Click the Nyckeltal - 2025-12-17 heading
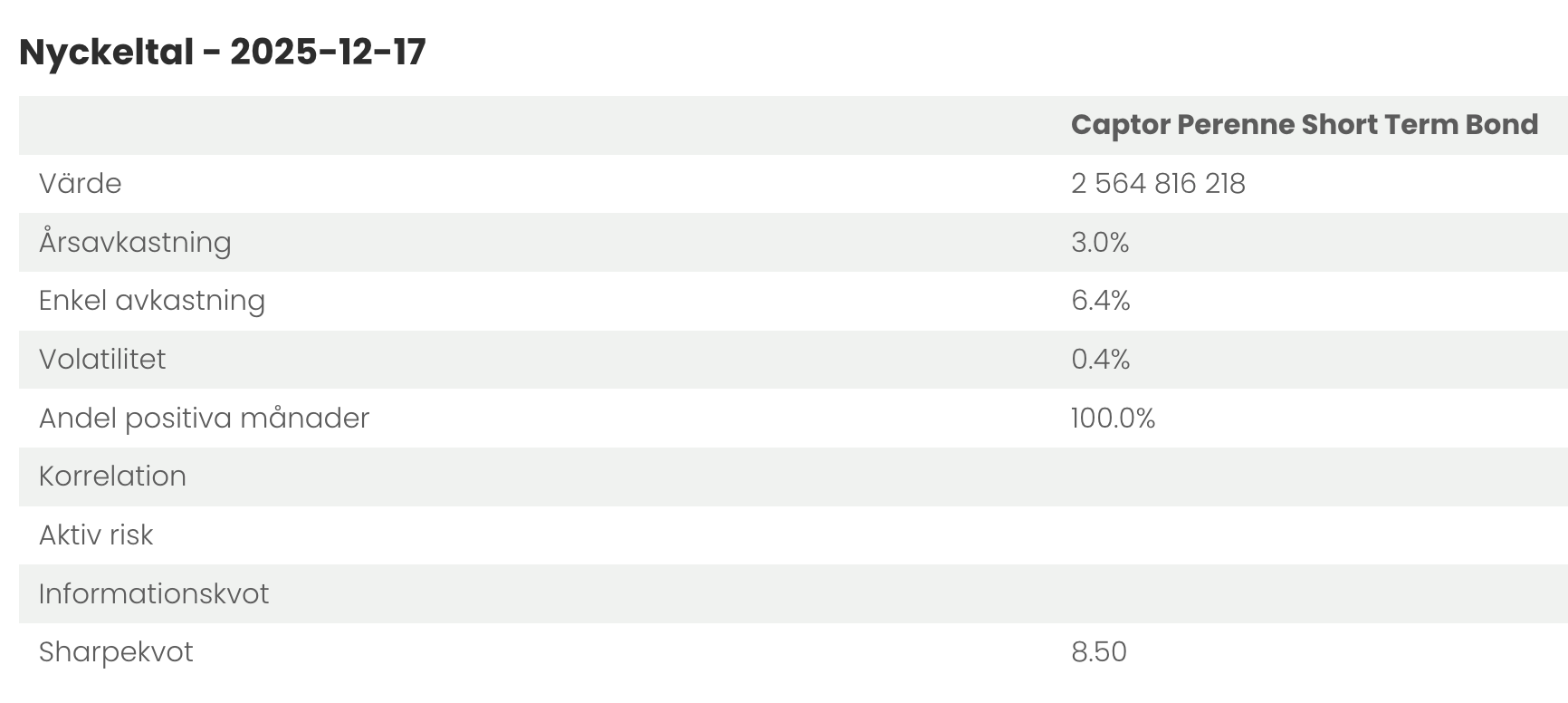 tap(223, 53)
